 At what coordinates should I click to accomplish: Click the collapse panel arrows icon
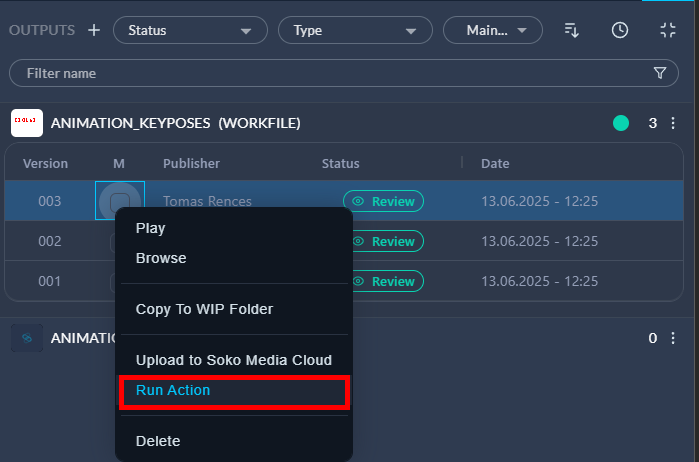(668, 30)
